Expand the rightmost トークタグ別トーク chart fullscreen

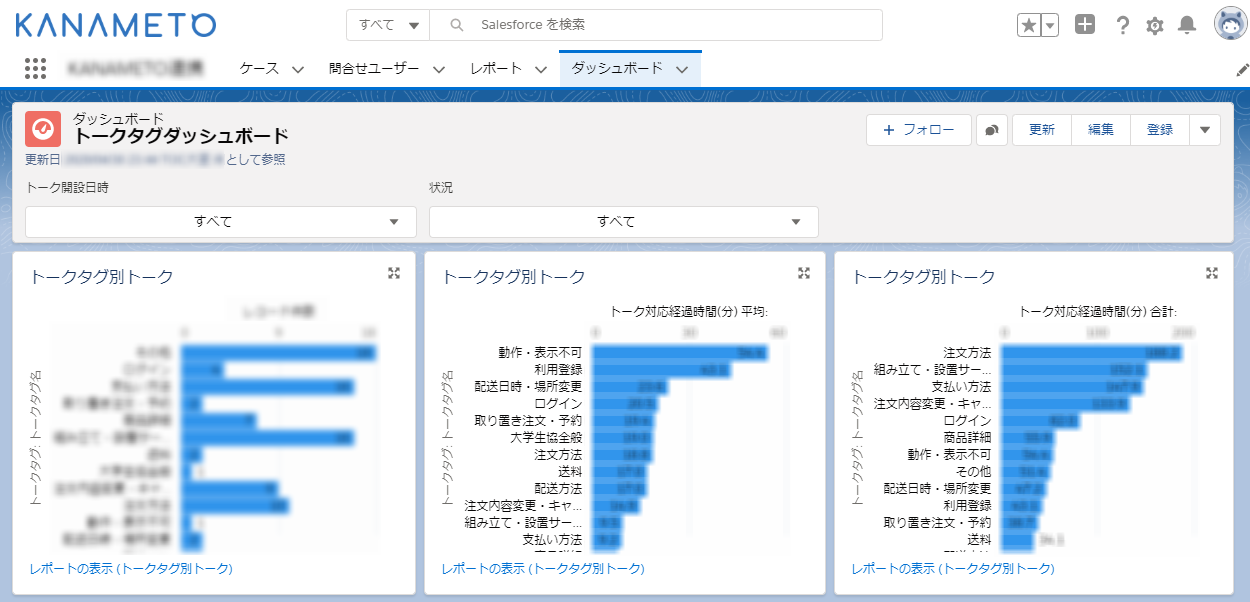point(1212,271)
